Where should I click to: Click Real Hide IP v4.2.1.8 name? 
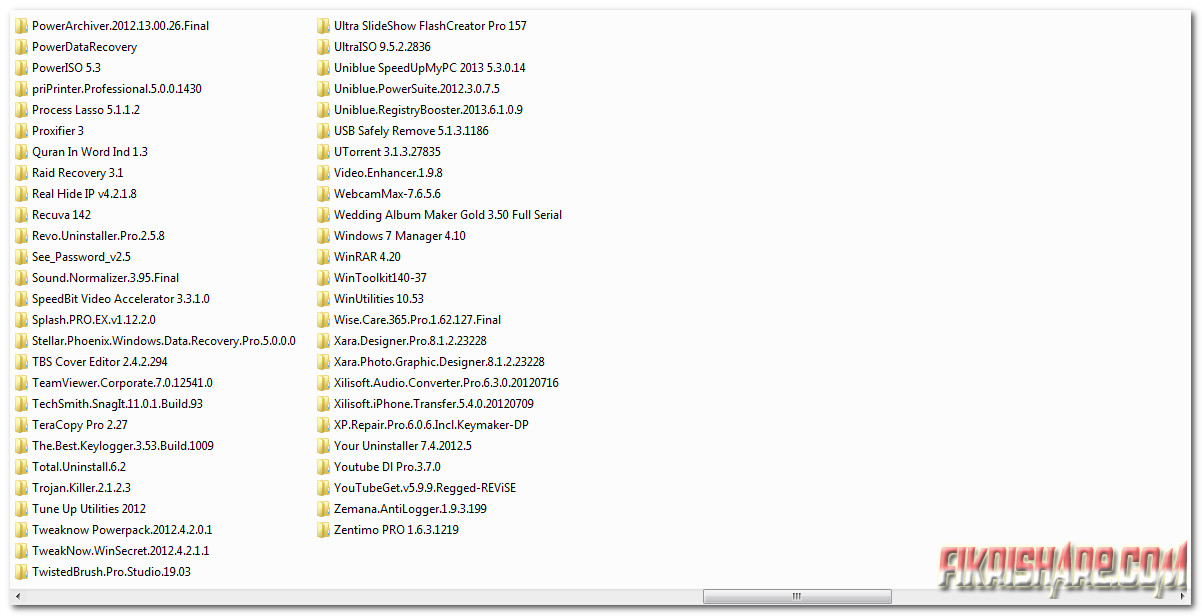[x=84, y=194]
